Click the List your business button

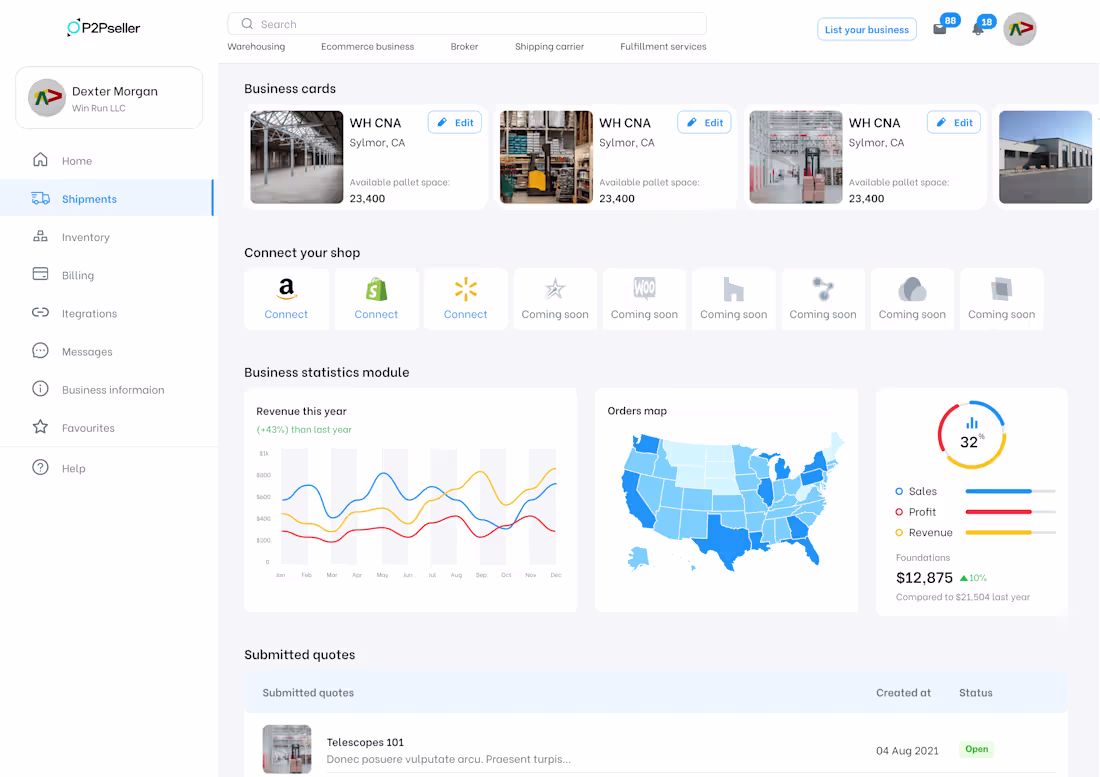pyautogui.click(x=866, y=29)
